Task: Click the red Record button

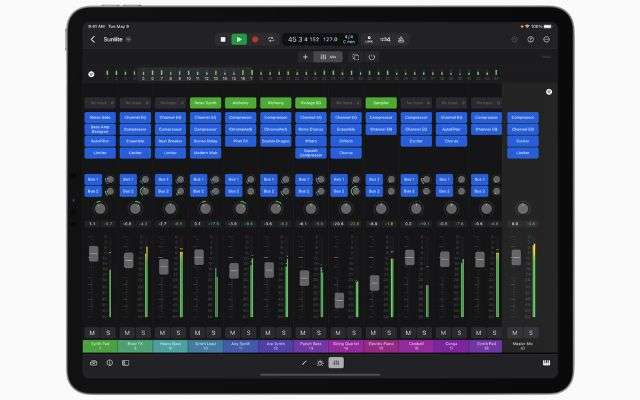Action: [255, 39]
